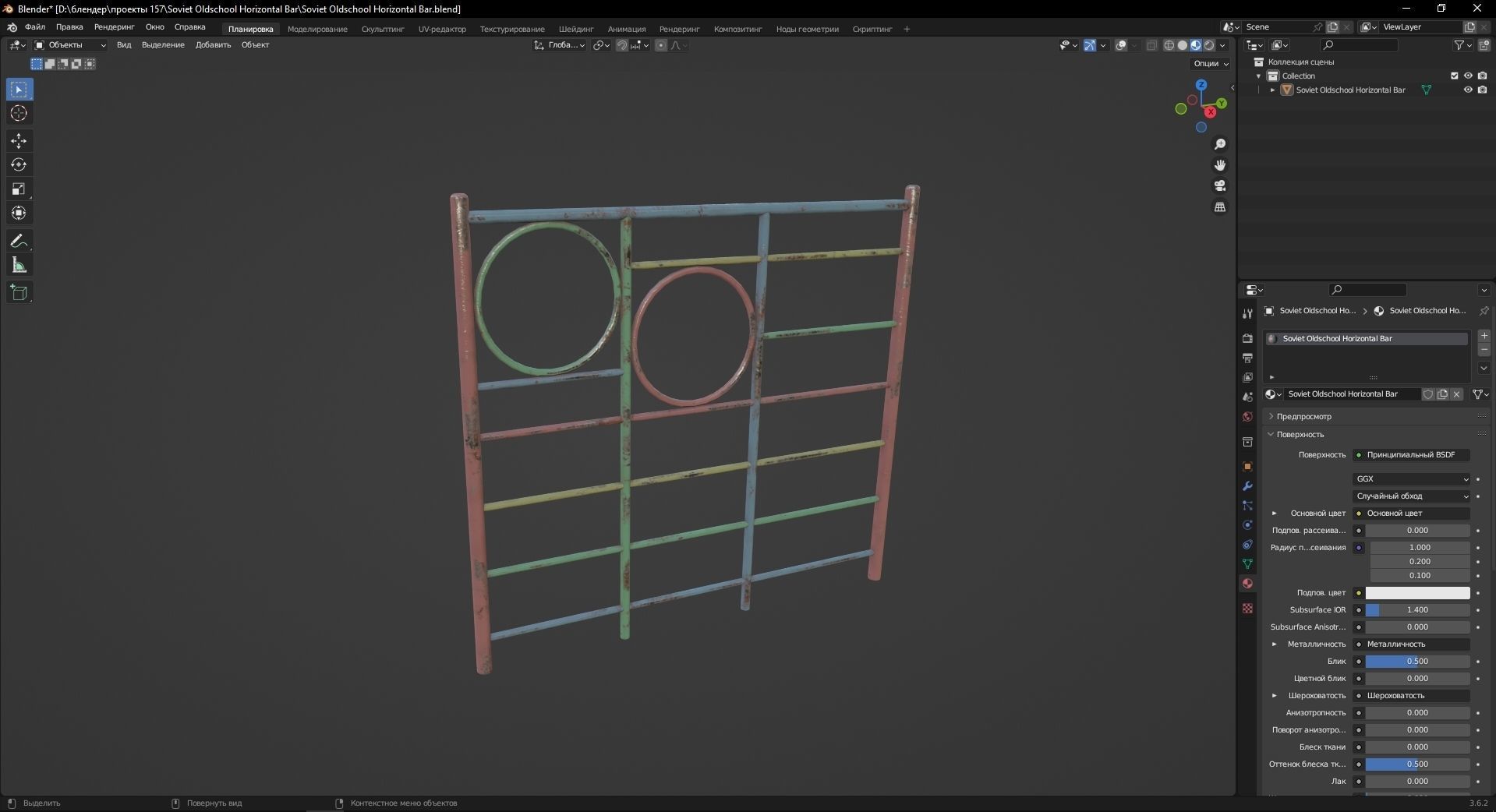
Task: Disable Collection in renders camera icon
Action: pyautogui.click(x=1482, y=76)
